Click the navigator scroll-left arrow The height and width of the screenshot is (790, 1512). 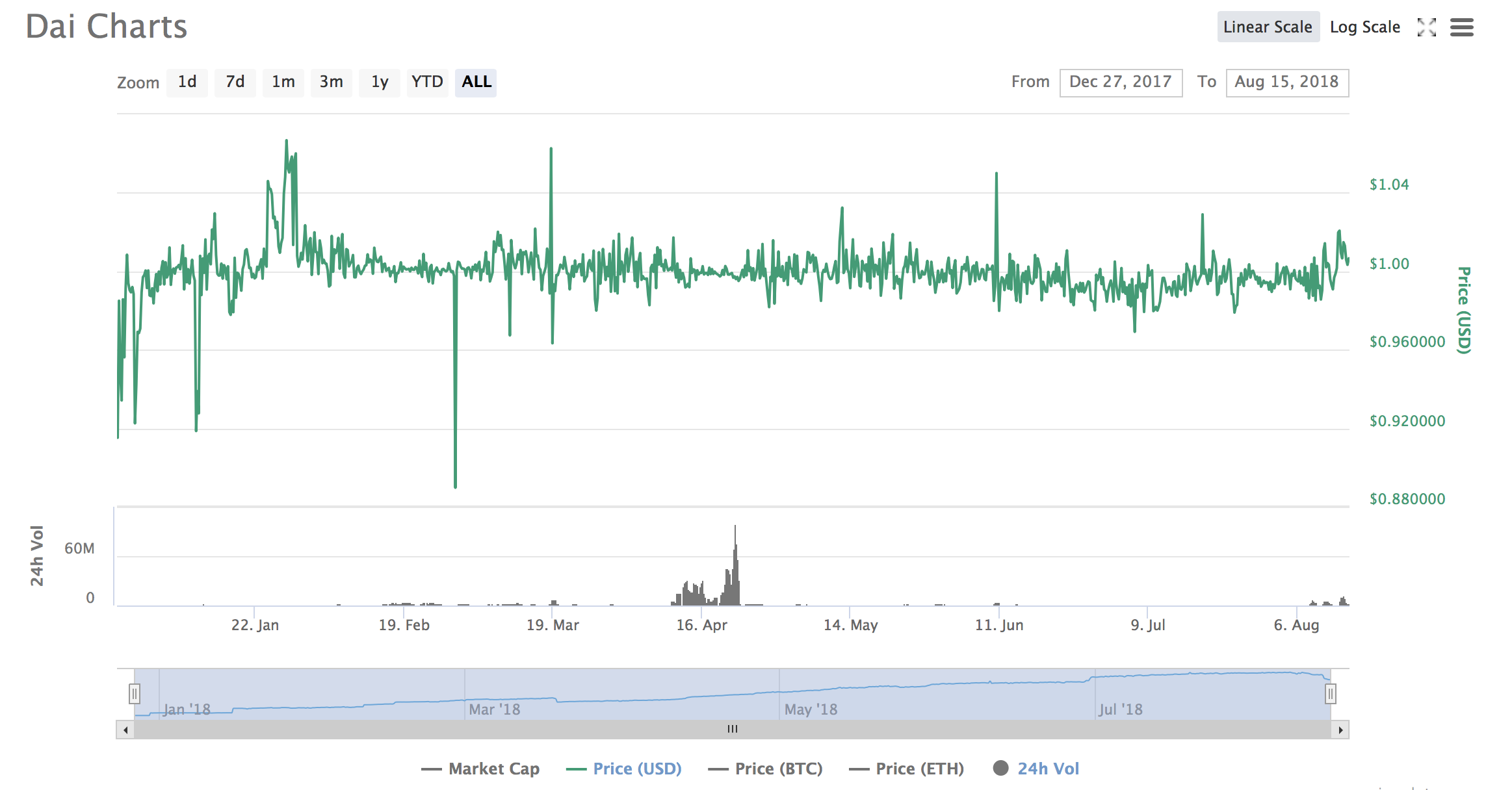[125, 730]
